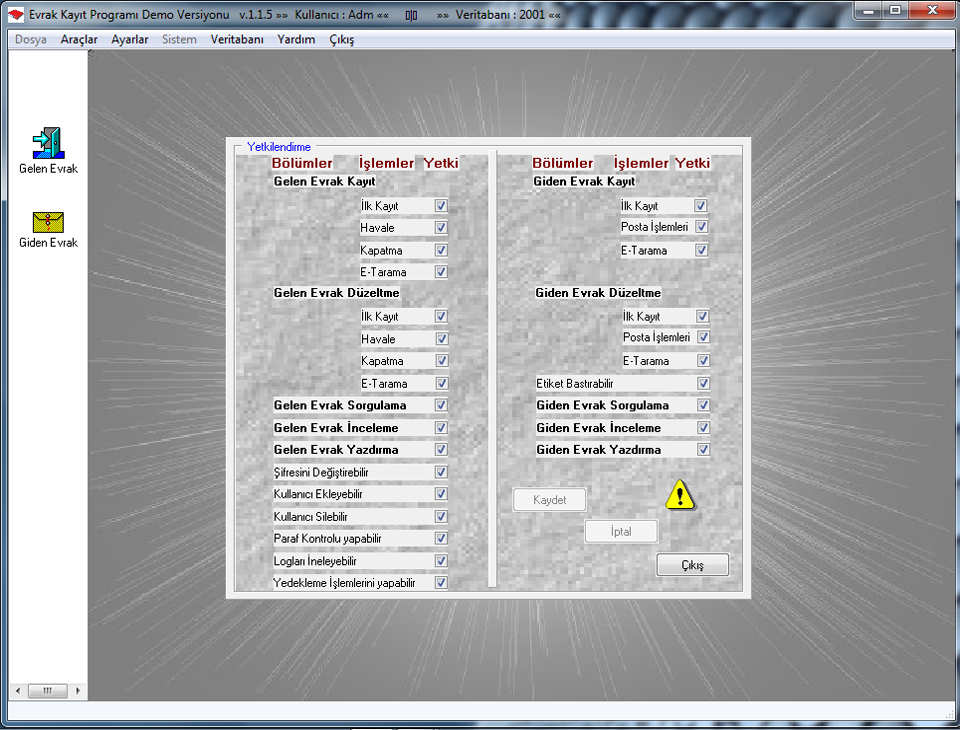Toggle E-Tarama under Giden Evrak Kayıt

[x=702, y=250]
